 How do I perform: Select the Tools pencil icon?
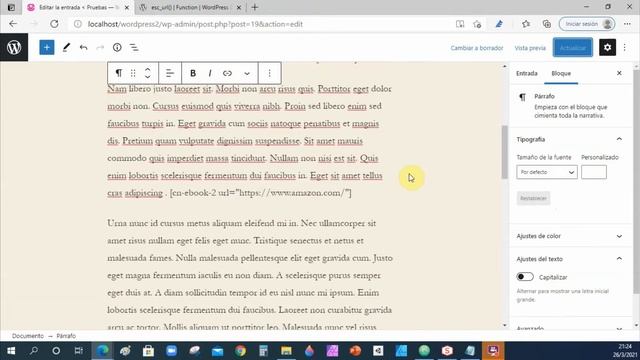[x=66, y=47]
